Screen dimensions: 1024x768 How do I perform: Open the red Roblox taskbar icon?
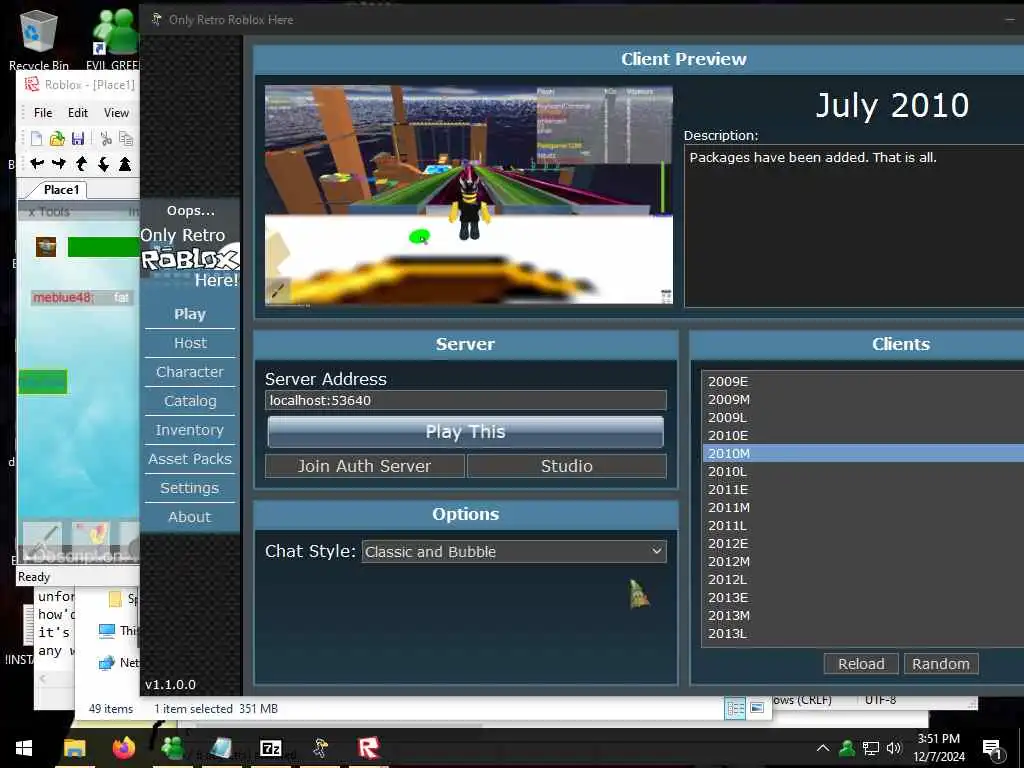[x=369, y=748]
